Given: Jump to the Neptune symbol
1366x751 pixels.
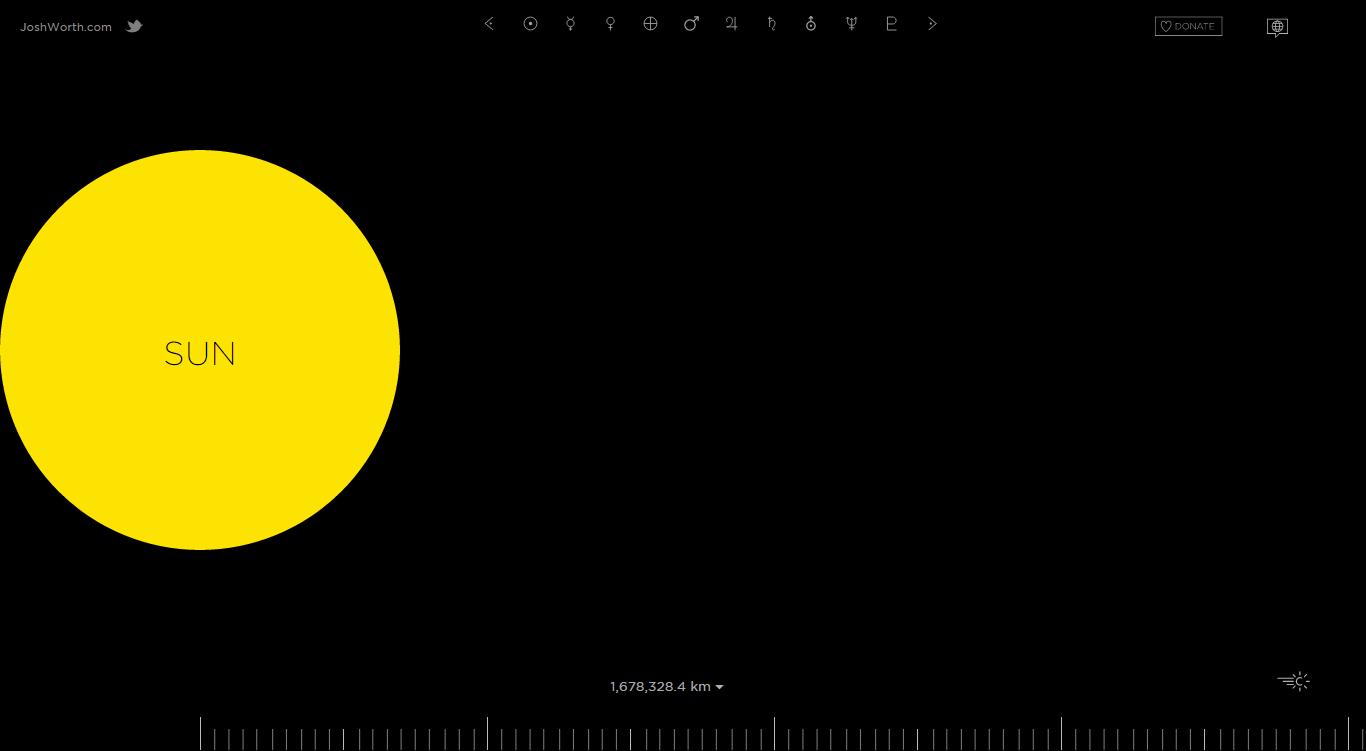Looking at the screenshot, I should coord(851,24).
